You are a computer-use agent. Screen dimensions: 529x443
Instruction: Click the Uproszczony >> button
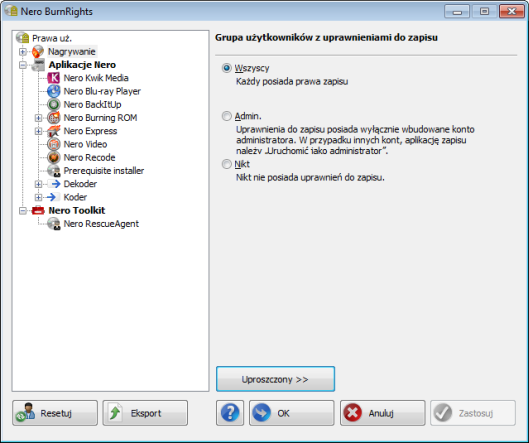275,379
